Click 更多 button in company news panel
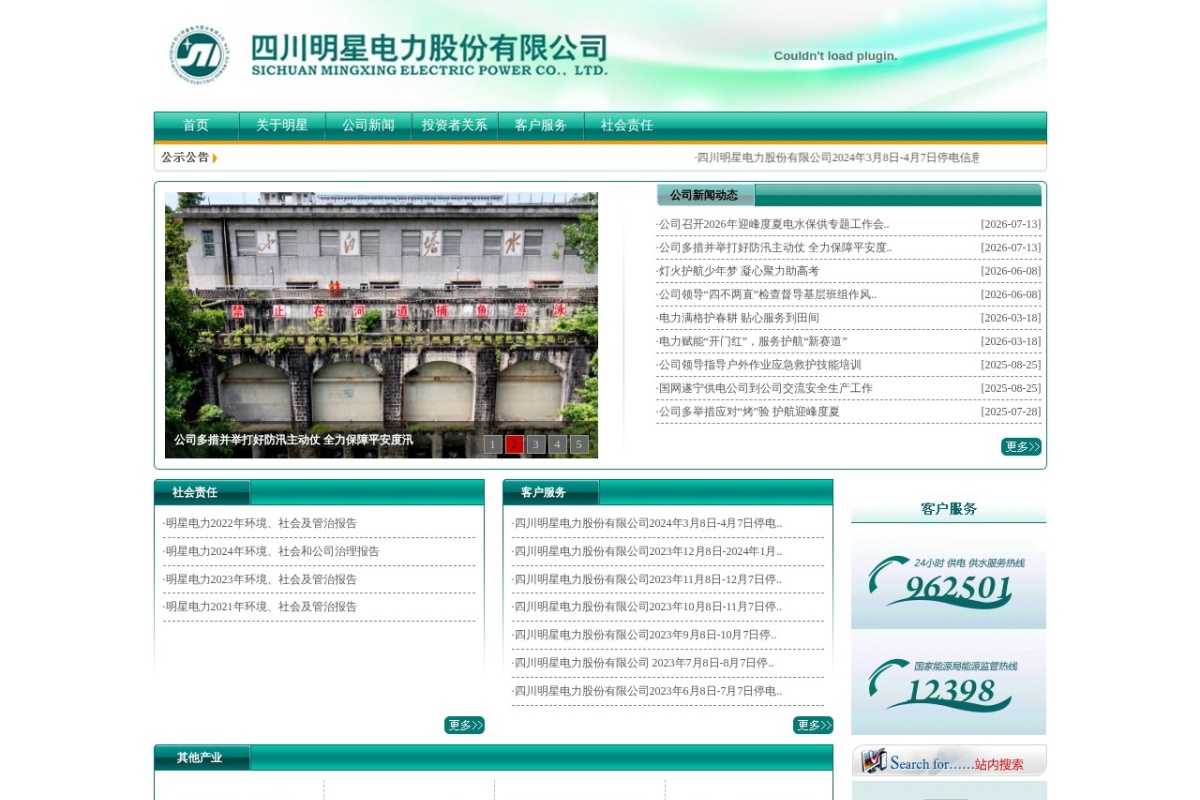 1021,447
